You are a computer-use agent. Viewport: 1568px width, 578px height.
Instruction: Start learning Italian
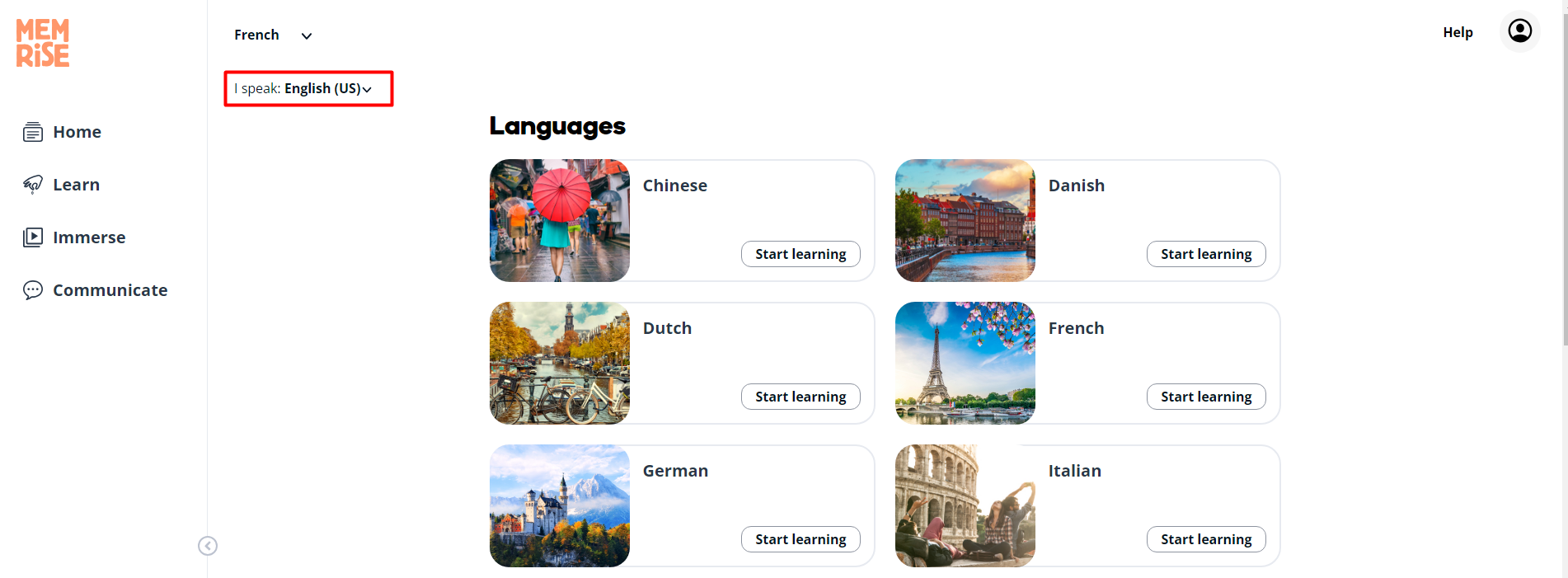pyautogui.click(x=1205, y=539)
